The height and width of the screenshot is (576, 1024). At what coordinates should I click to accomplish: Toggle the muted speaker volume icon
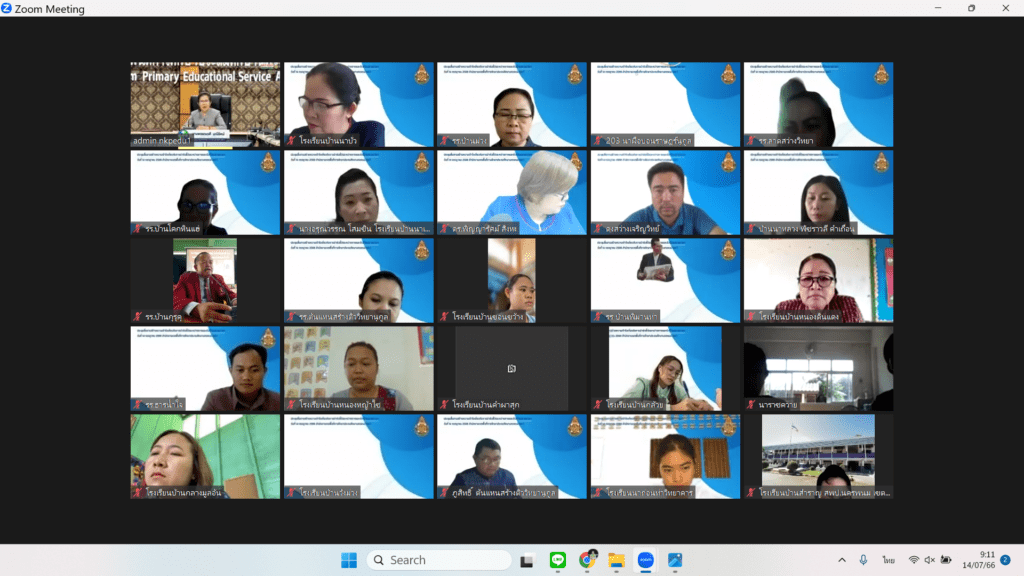929,560
